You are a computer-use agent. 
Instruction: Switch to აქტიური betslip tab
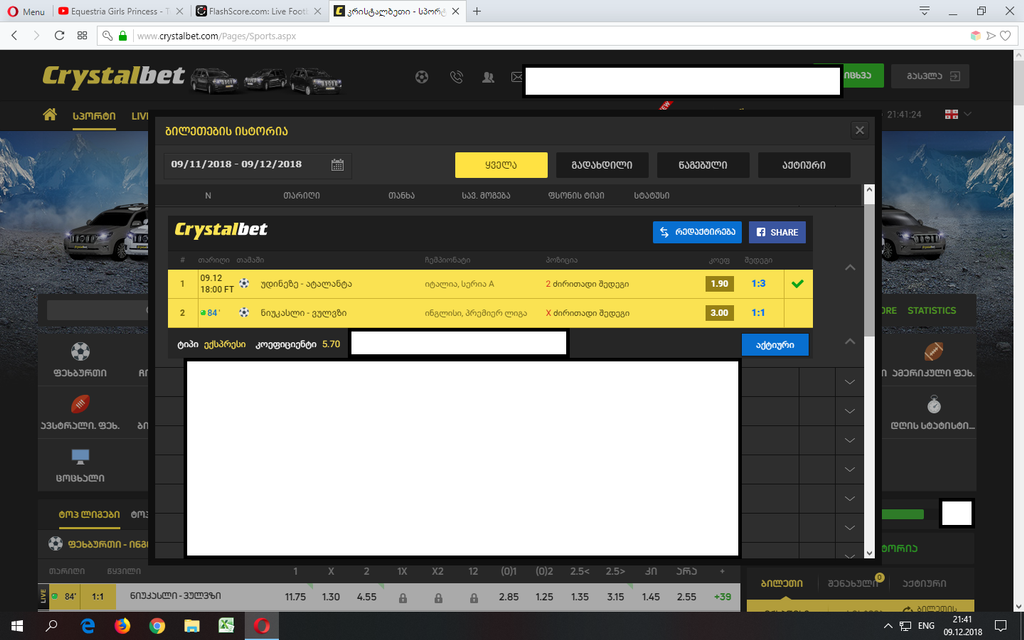click(x=924, y=583)
